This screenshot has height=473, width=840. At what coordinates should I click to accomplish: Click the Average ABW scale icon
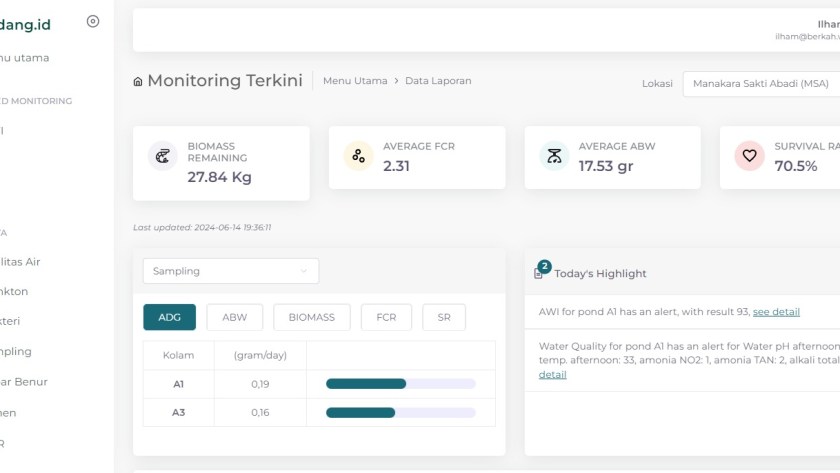coord(554,156)
